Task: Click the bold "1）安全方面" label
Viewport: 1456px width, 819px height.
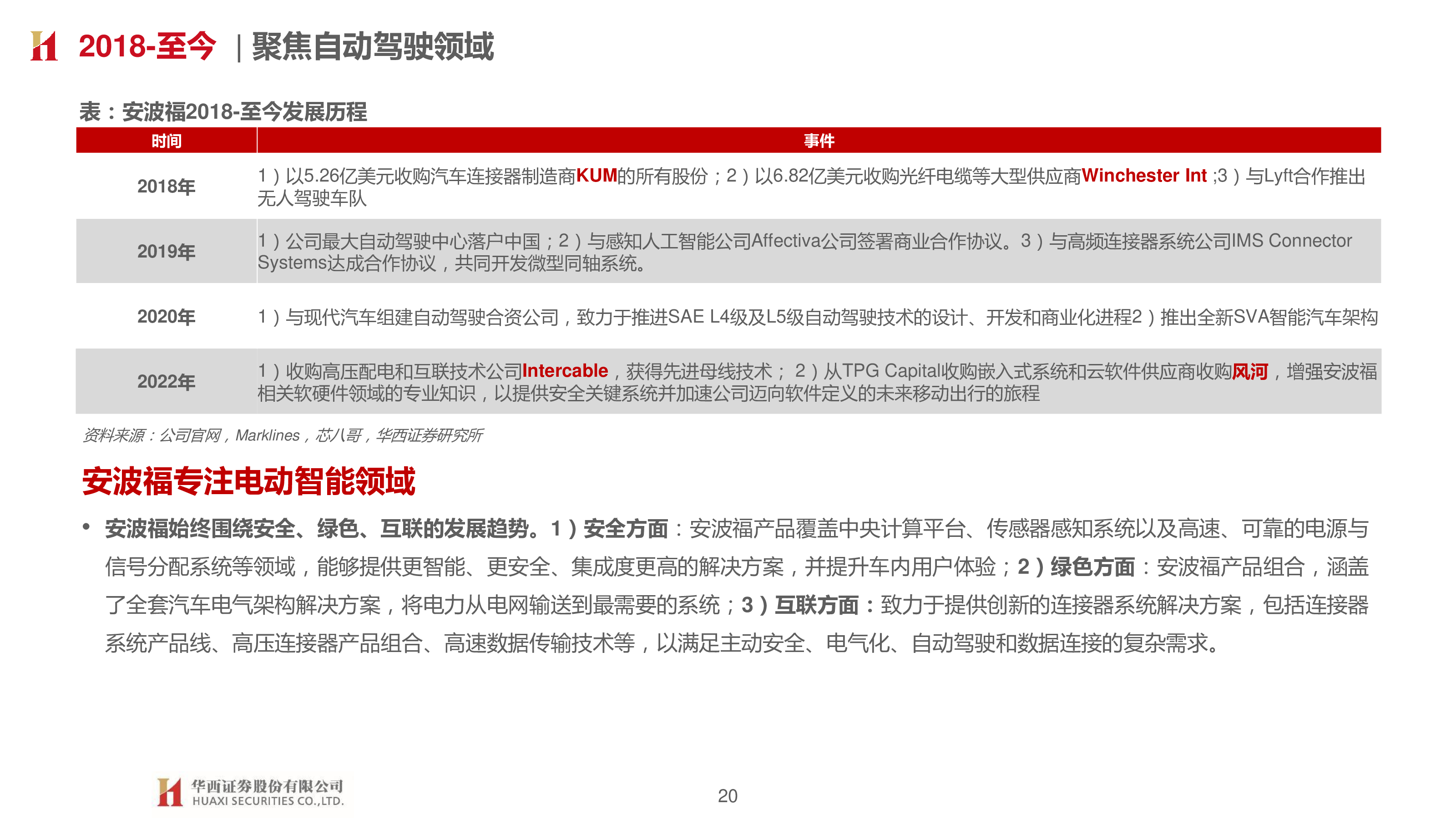Action: (x=609, y=528)
